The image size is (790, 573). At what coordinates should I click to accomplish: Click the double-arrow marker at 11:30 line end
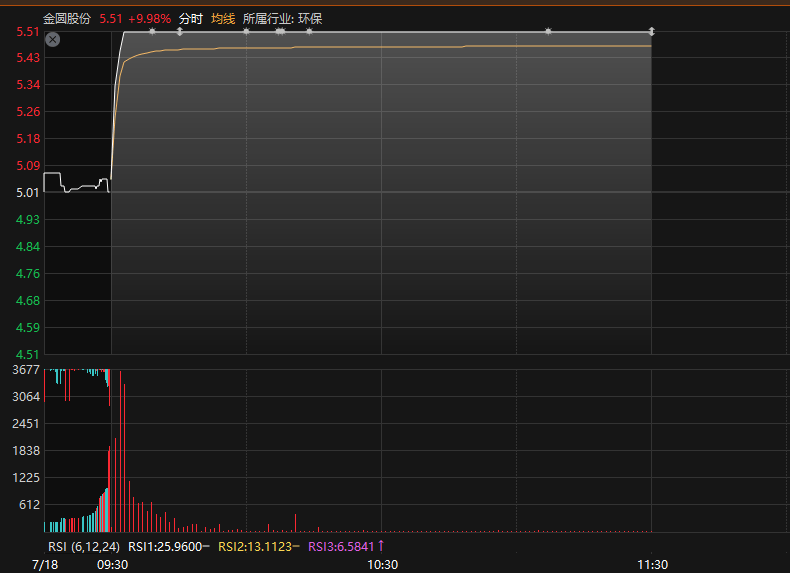(x=651, y=32)
